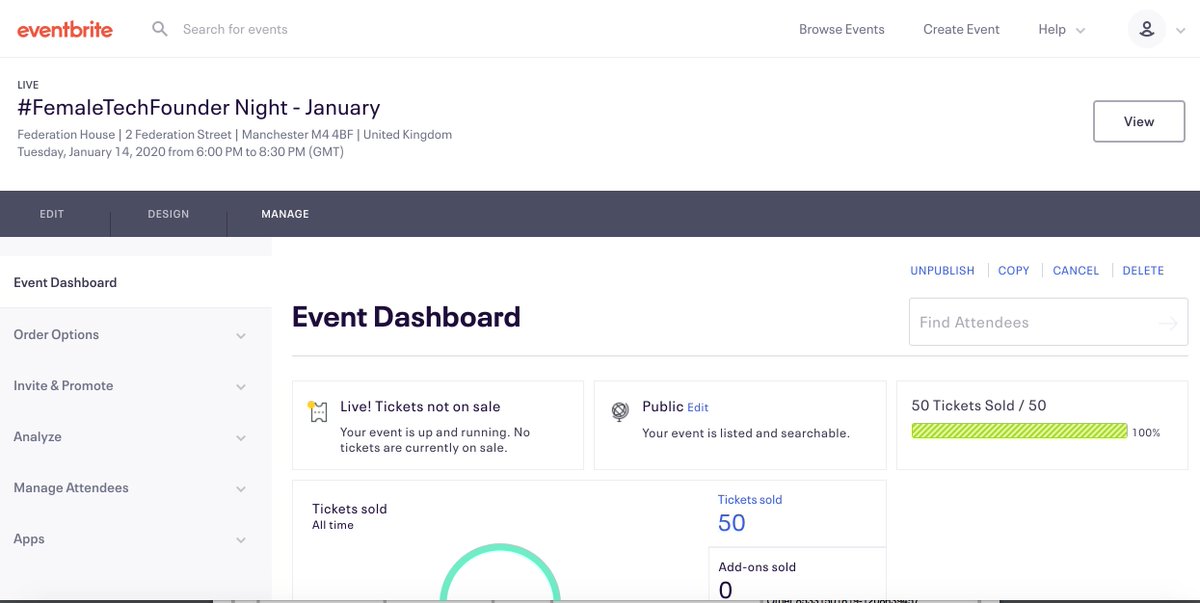Viewport: 1200px width, 603px height.
Task: Open account menu chevron
Action: pyautogui.click(x=1183, y=30)
